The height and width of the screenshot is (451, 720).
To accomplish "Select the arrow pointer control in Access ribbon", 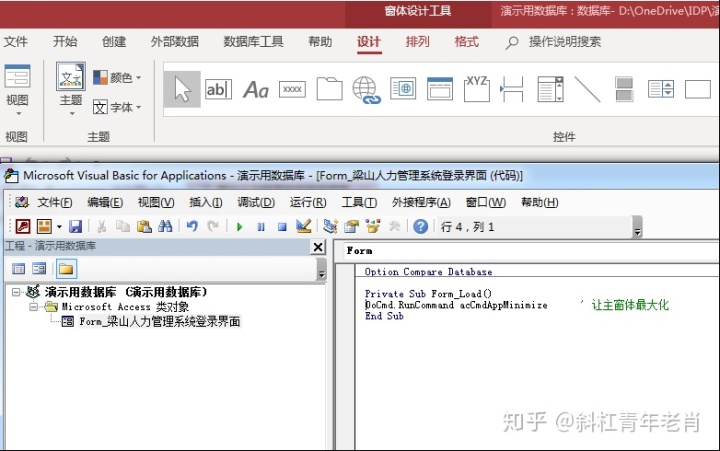I will click(x=182, y=89).
